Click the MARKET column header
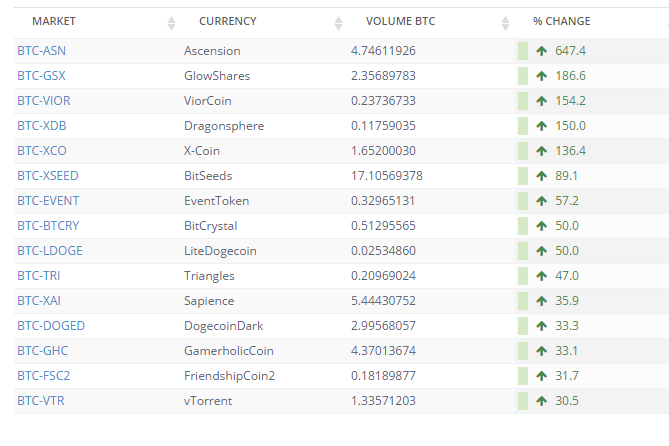This screenshot has width=669, height=446. pos(54,21)
